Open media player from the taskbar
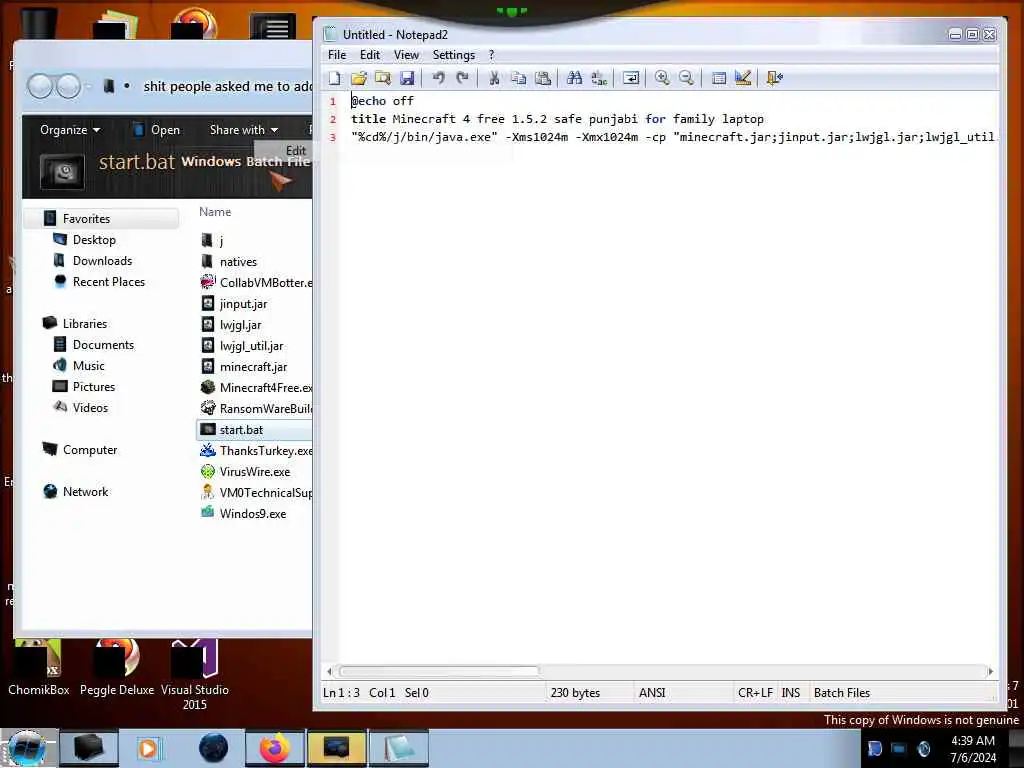1024x768 pixels. click(149, 748)
